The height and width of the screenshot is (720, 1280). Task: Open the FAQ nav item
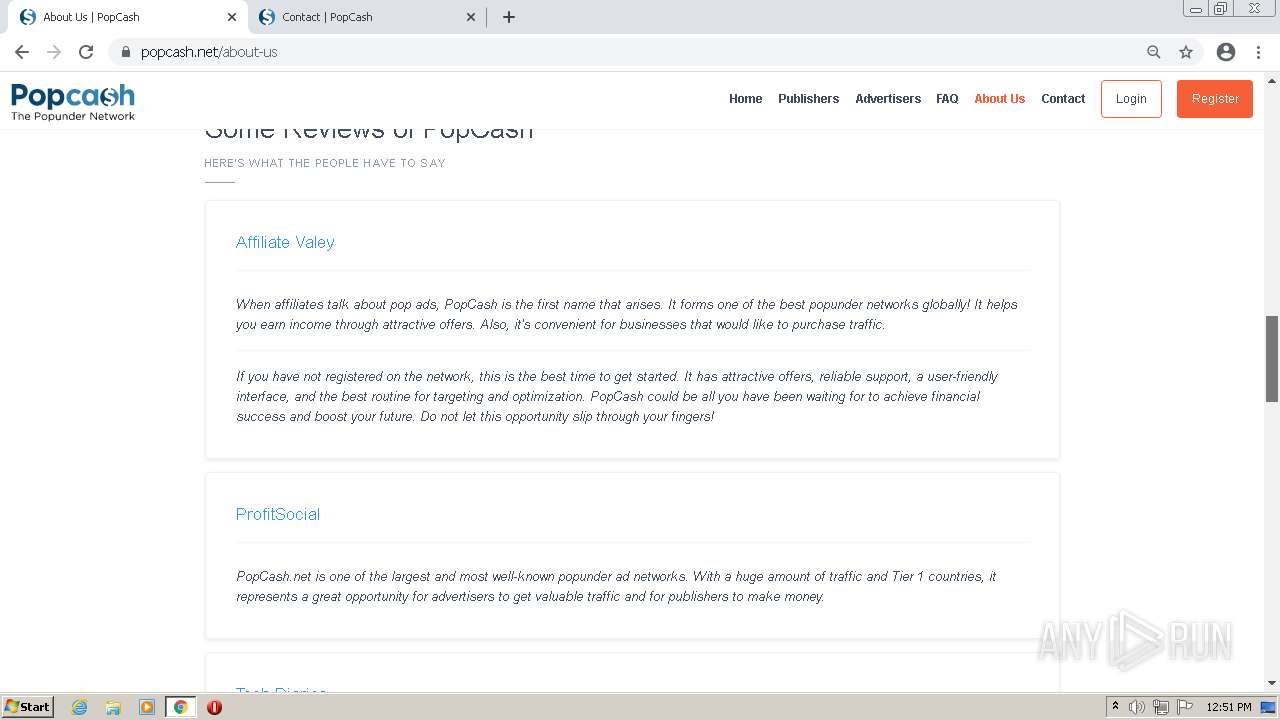(x=947, y=99)
